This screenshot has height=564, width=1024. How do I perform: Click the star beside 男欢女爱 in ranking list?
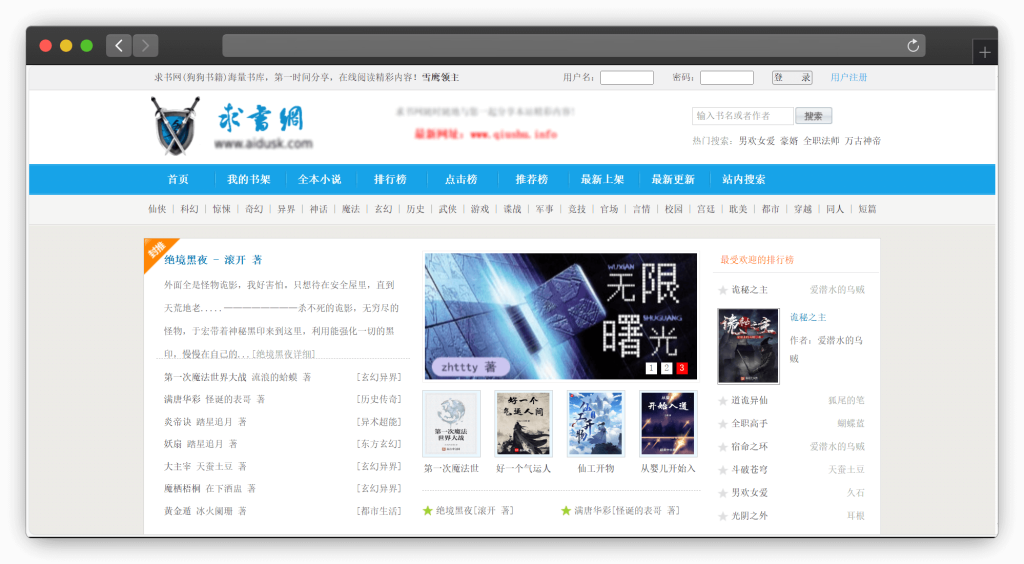click(x=723, y=493)
